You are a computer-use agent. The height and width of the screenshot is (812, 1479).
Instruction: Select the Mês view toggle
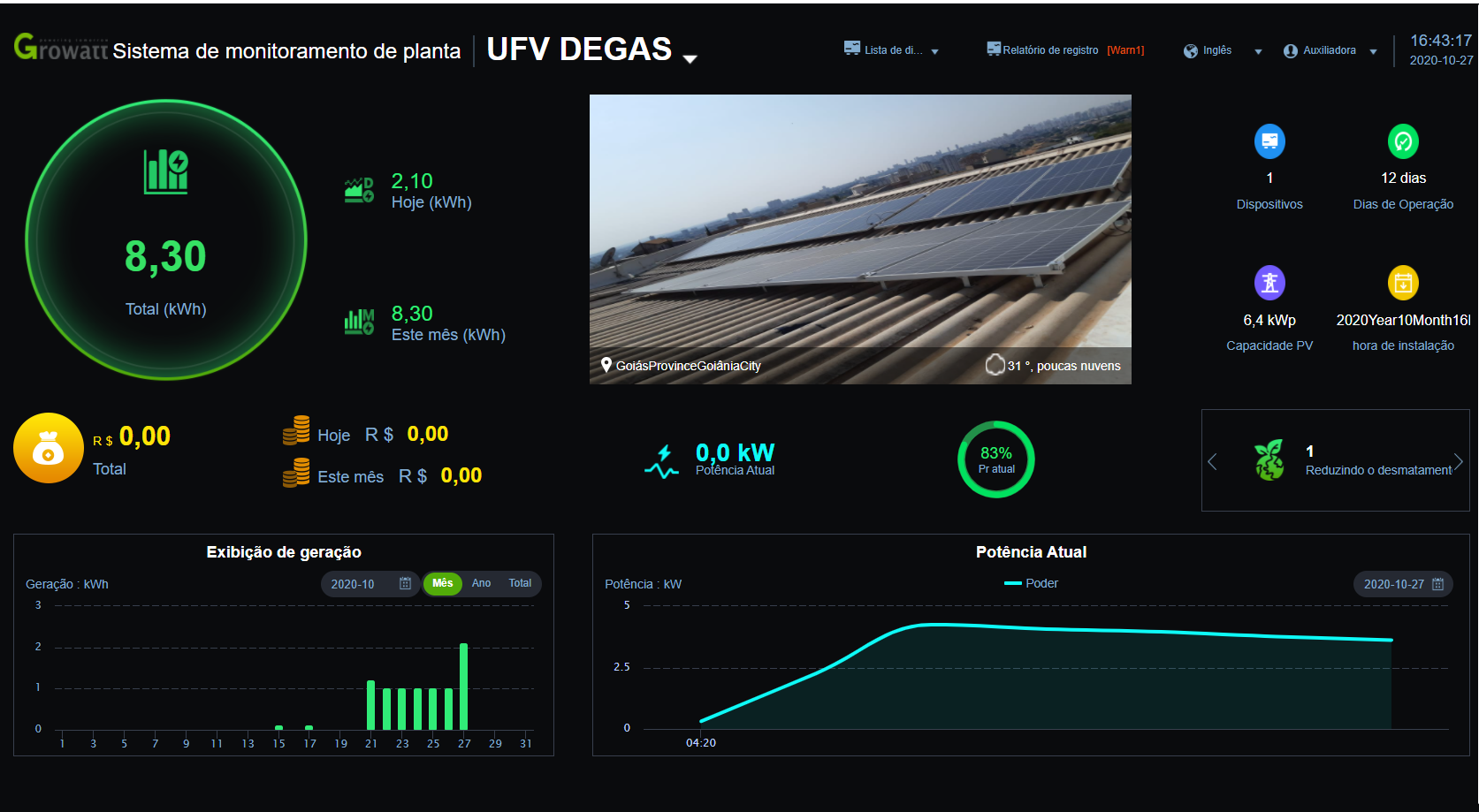tap(442, 583)
